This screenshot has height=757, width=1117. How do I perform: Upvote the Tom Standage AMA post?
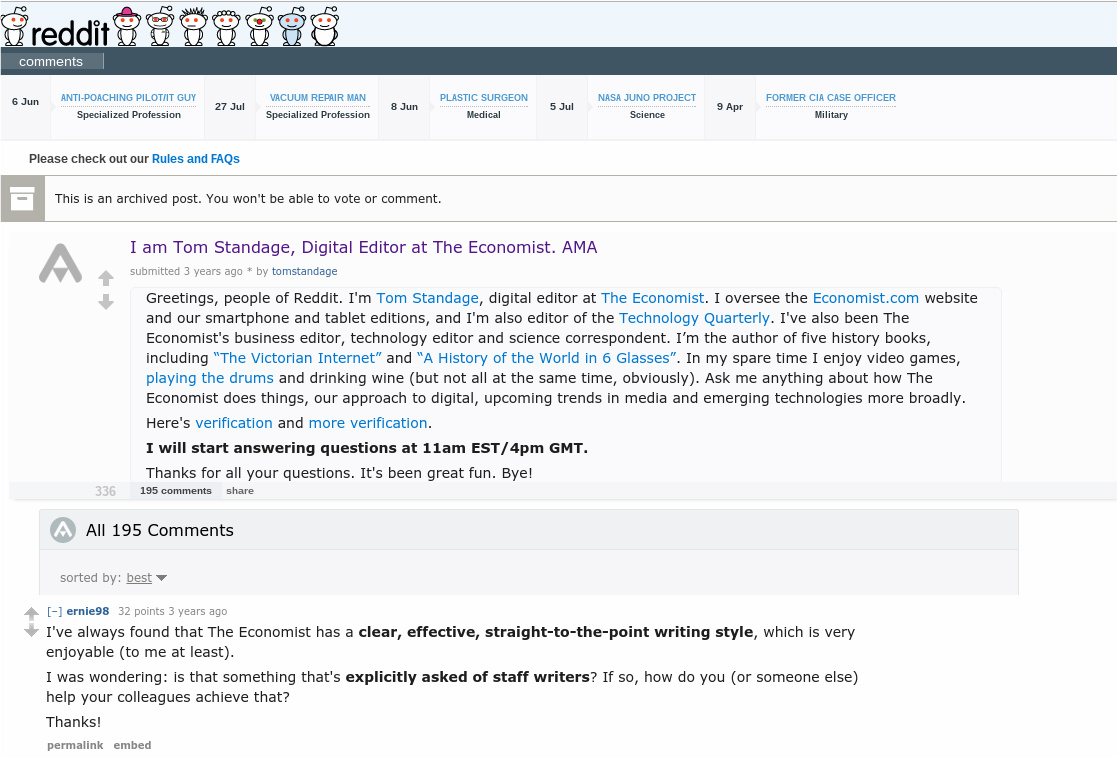pyautogui.click(x=106, y=278)
